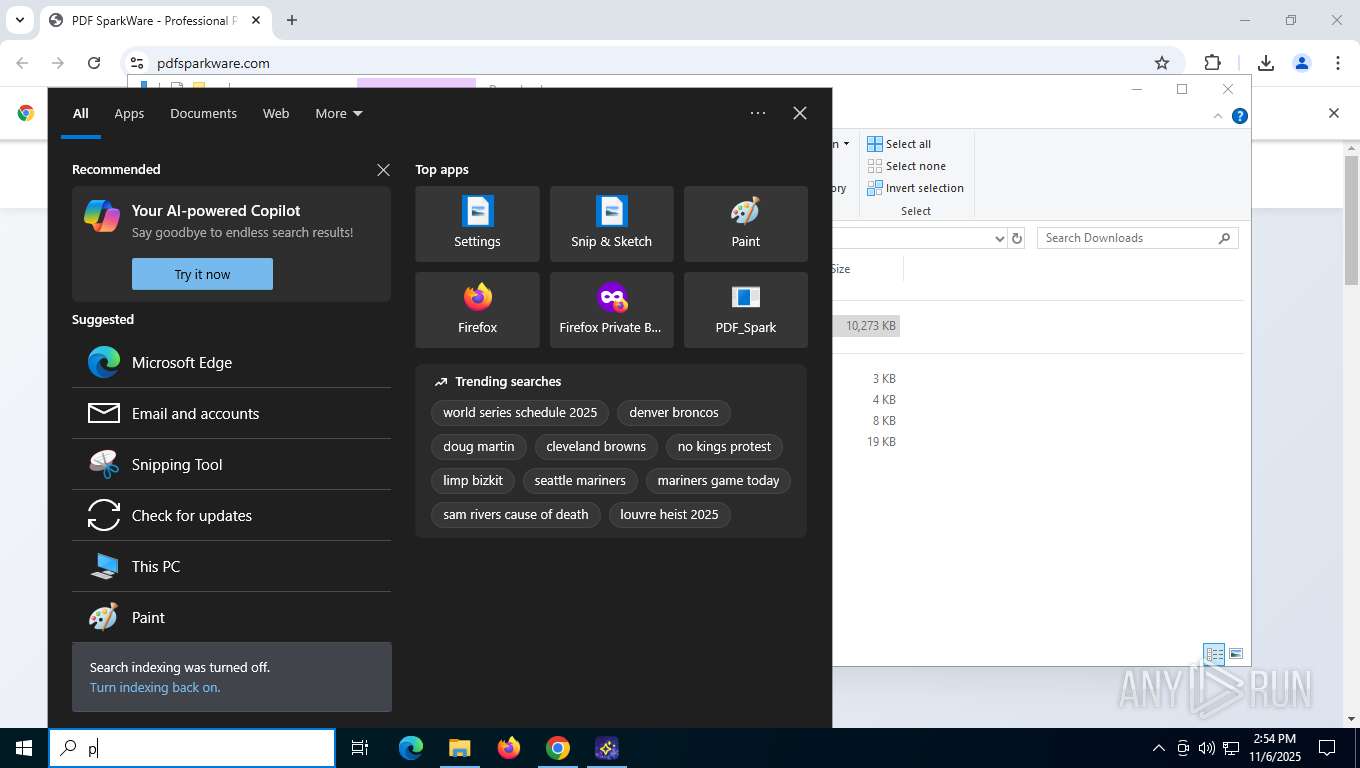Collapse the Explorer ribbon
The width and height of the screenshot is (1360, 768).
1218,116
